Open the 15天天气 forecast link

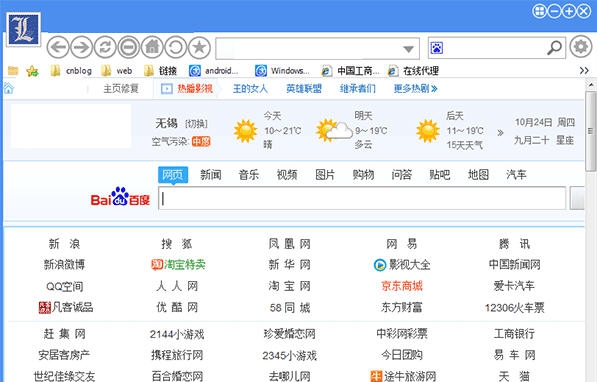[465, 145]
